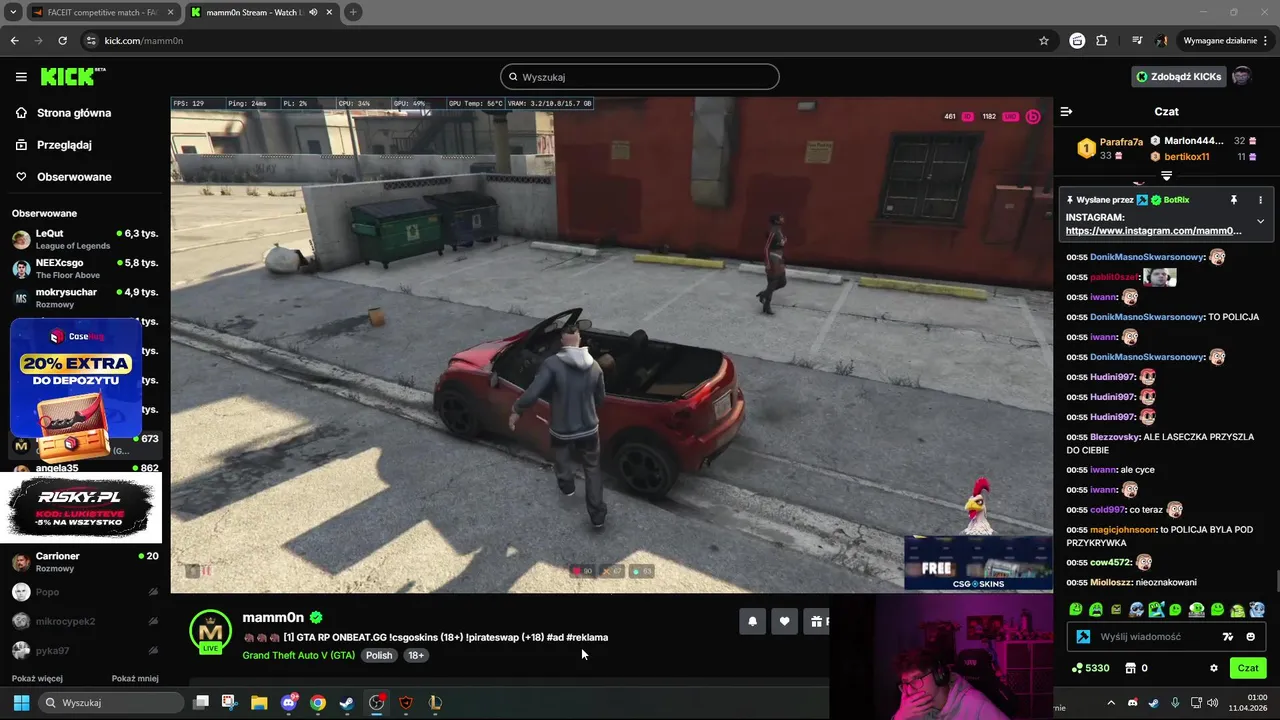Image resolution: width=1280 pixels, height=720 pixels.
Task: Open the pinned Instagram link
Action: pos(1153,231)
